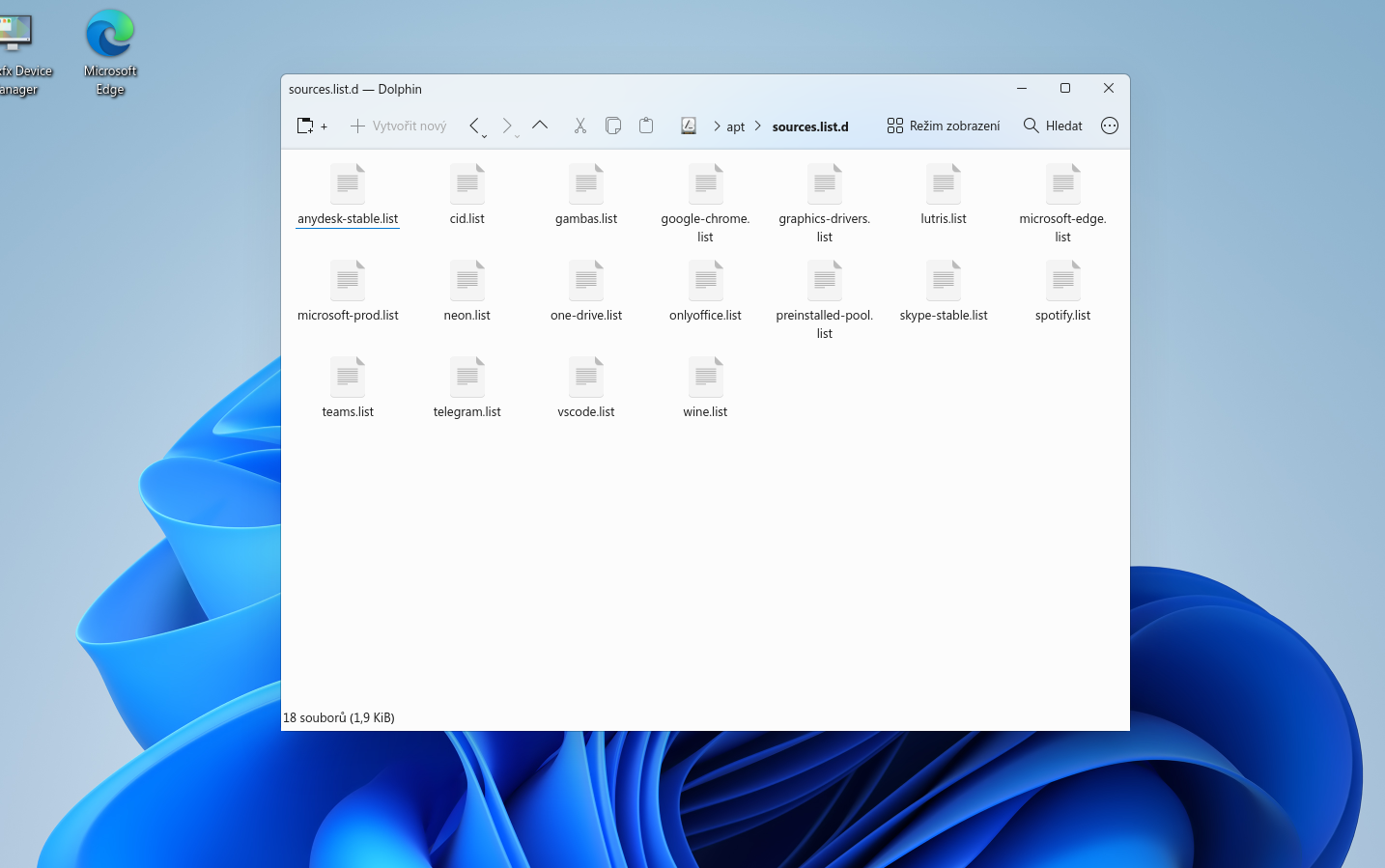The image size is (1385, 868).
Task: Go back with the left arrow
Action: pos(473,125)
